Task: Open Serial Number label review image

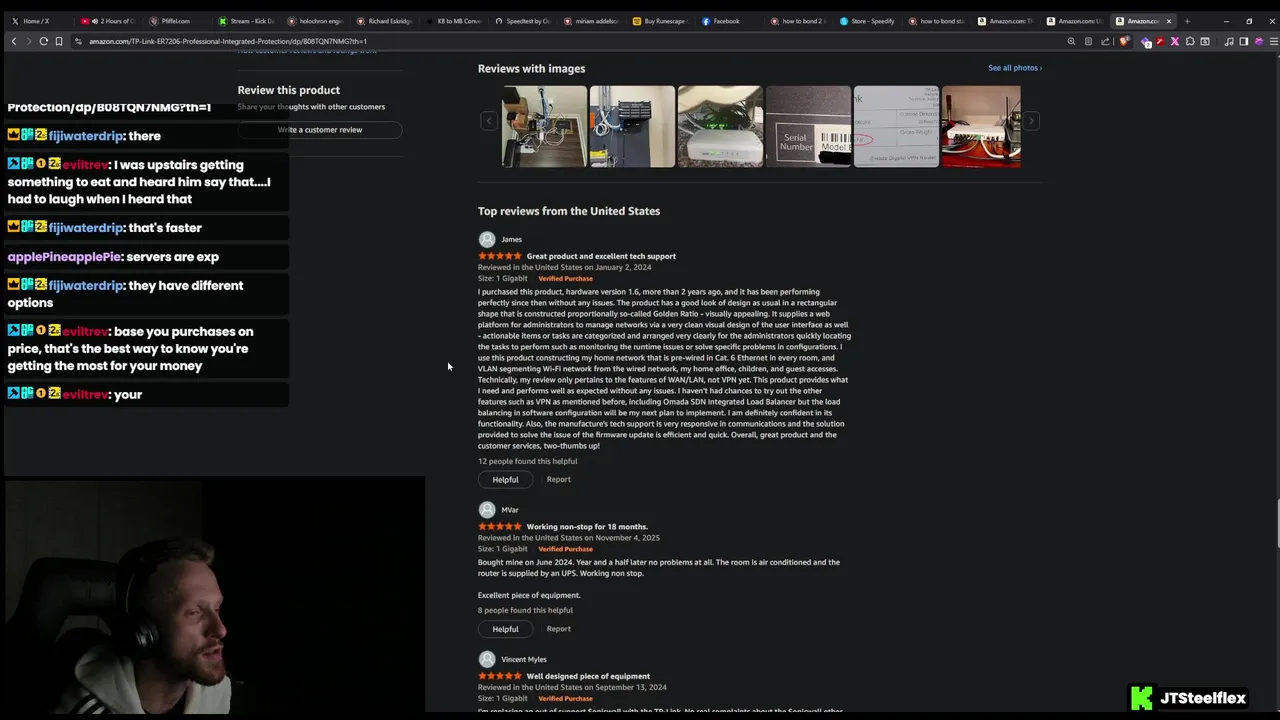Action: click(808, 126)
